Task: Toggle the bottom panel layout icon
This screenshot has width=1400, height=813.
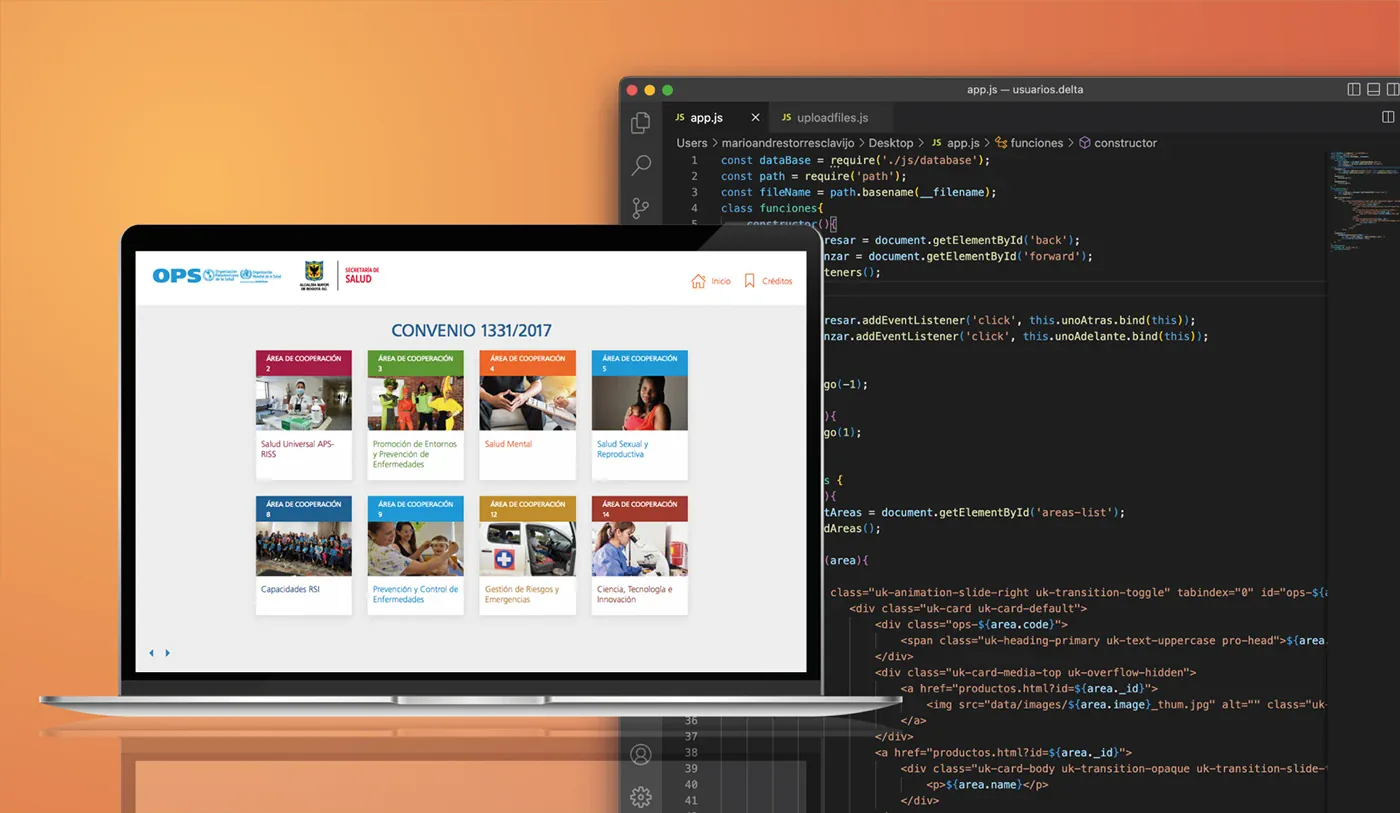Action: click(x=1374, y=89)
